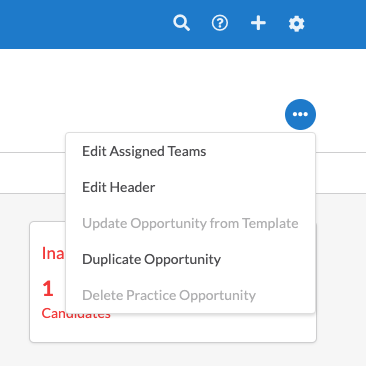This screenshot has width=366, height=366.
Task: Click empty space in the blue top navigation bar
Action: 83,24
